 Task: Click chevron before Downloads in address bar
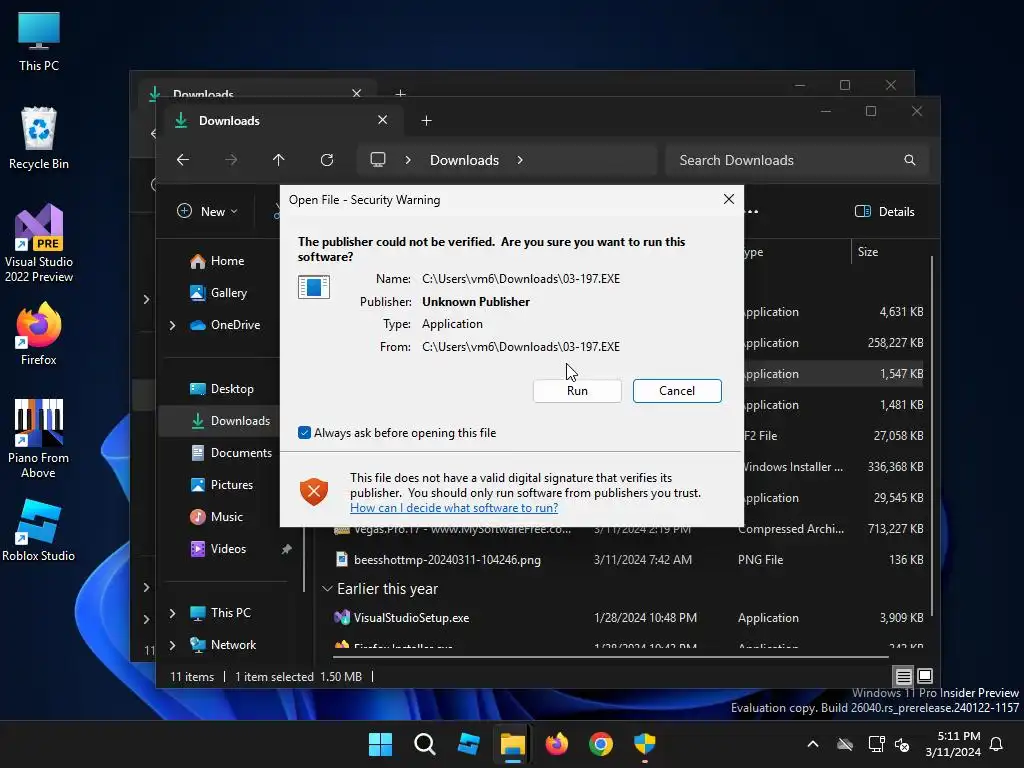click(x=408, y=160)
